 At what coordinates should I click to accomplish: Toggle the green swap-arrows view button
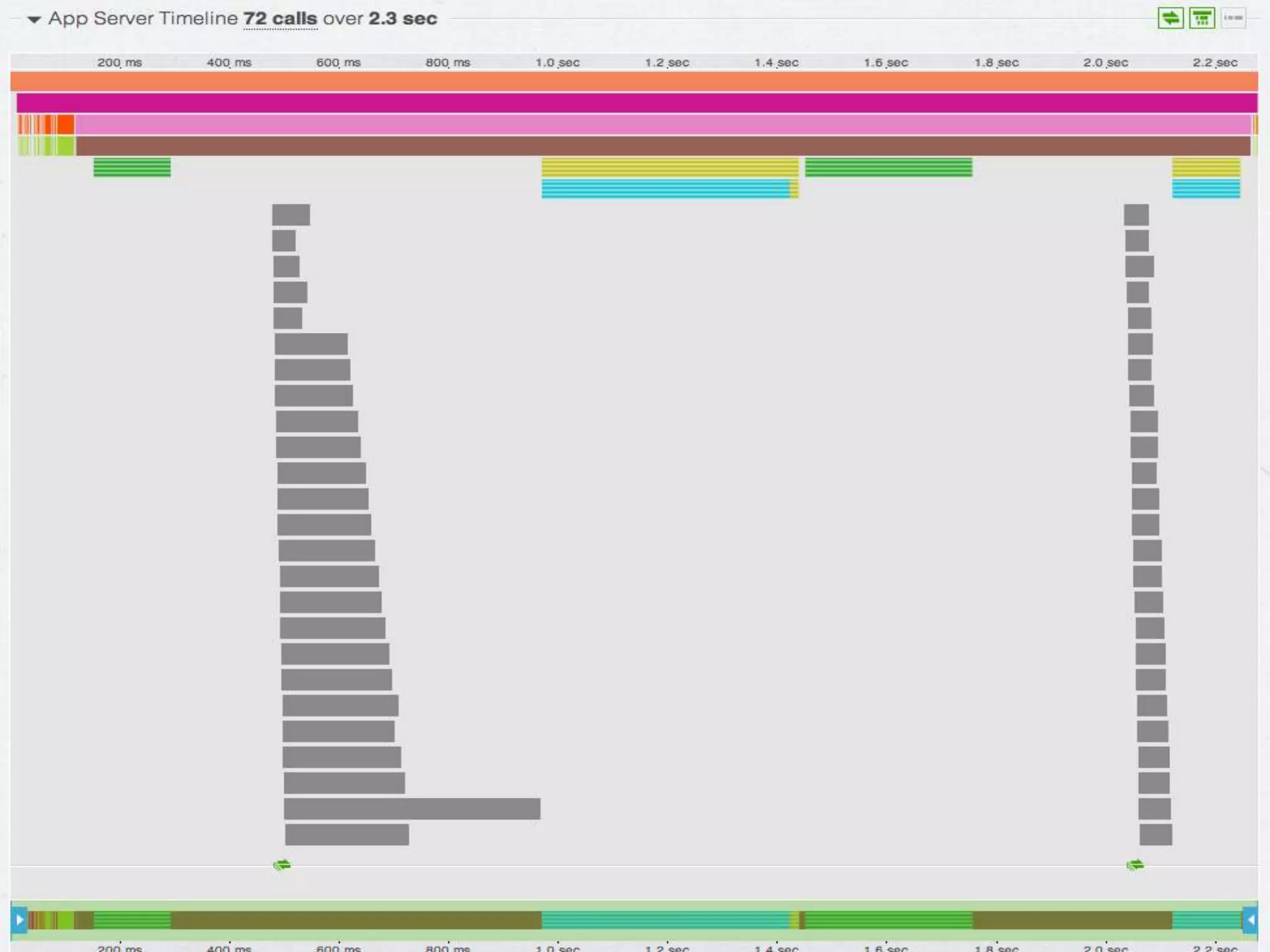click(x=1170, y=18)
